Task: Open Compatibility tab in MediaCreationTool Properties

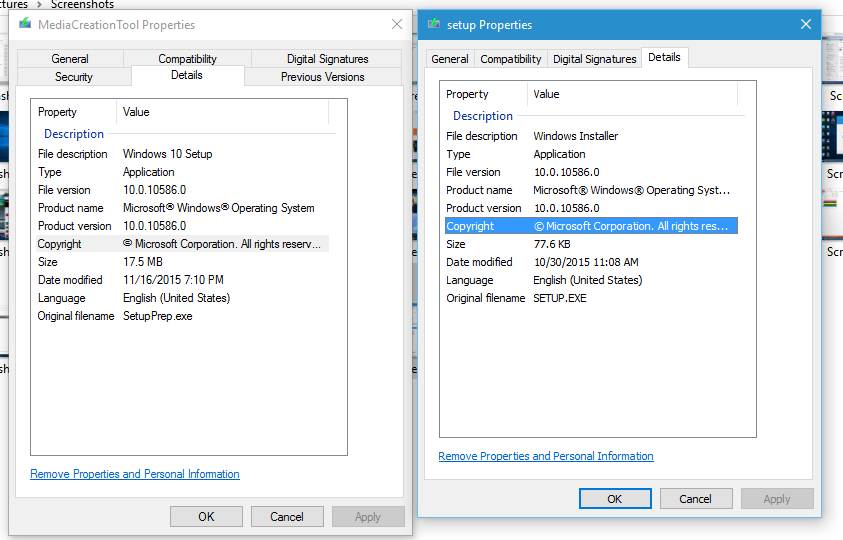Action: tap(187, 59)
